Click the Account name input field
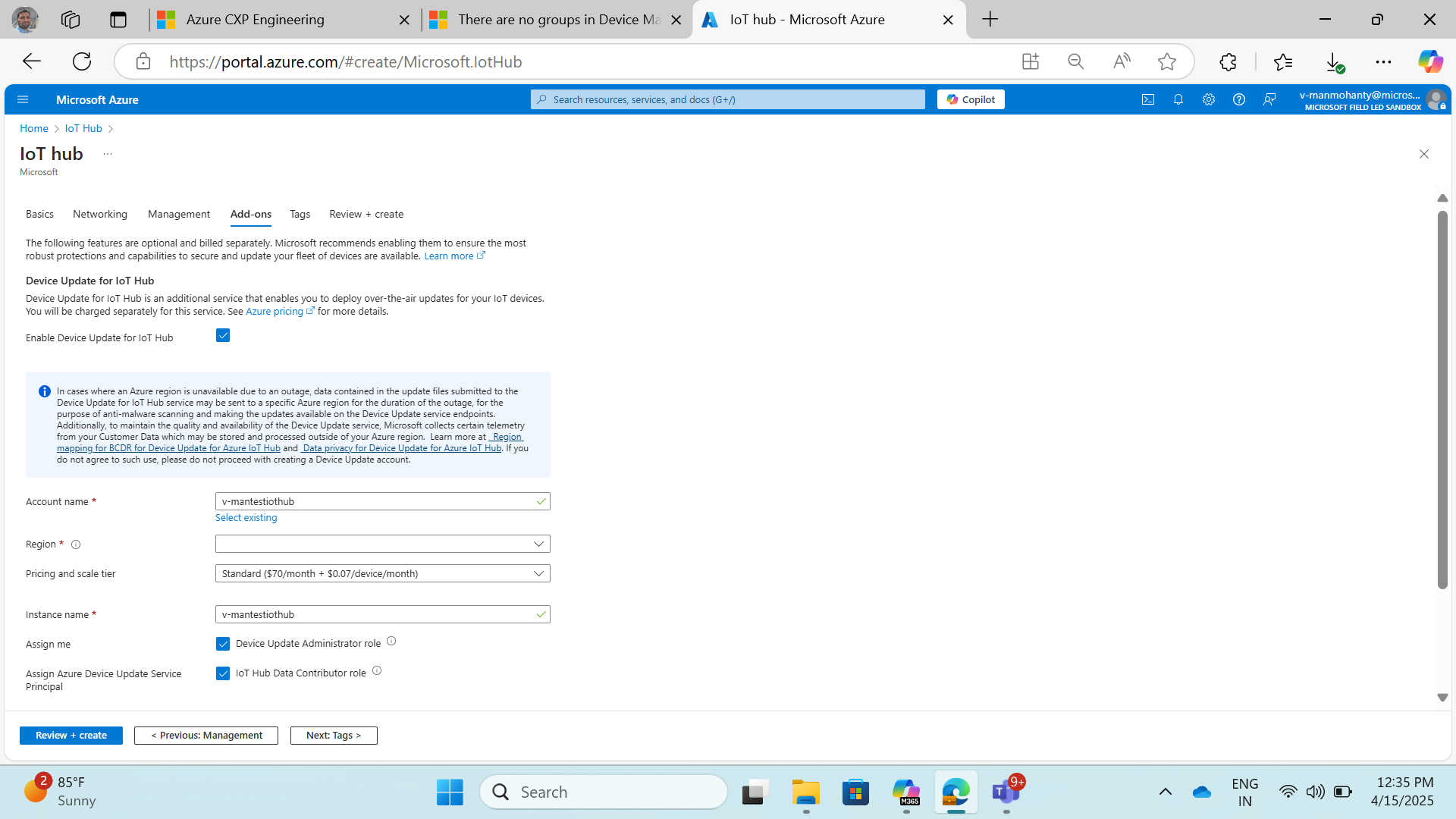Viewport: 1456px width, 819px height. tap(382, 501)
